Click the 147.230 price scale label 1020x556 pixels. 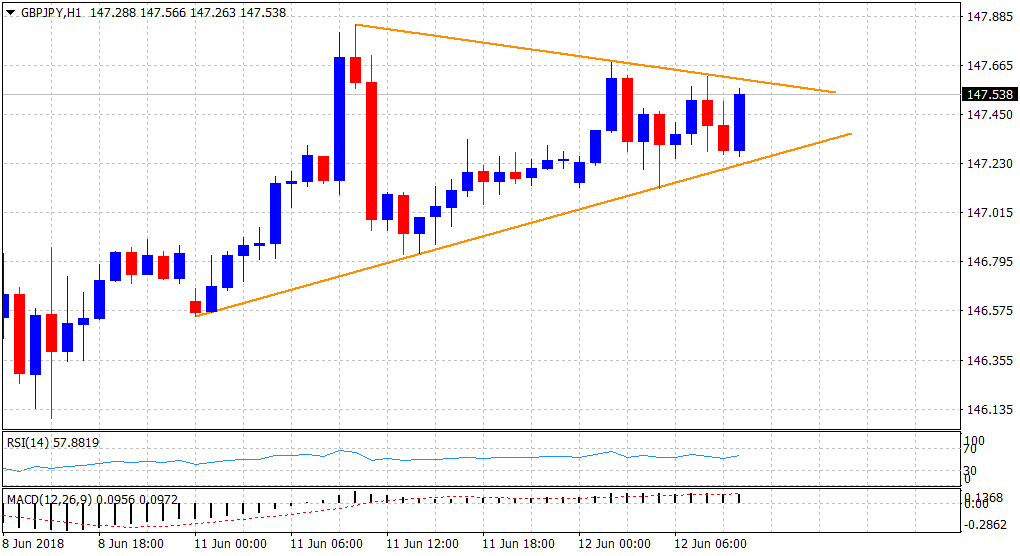point(990,164)
